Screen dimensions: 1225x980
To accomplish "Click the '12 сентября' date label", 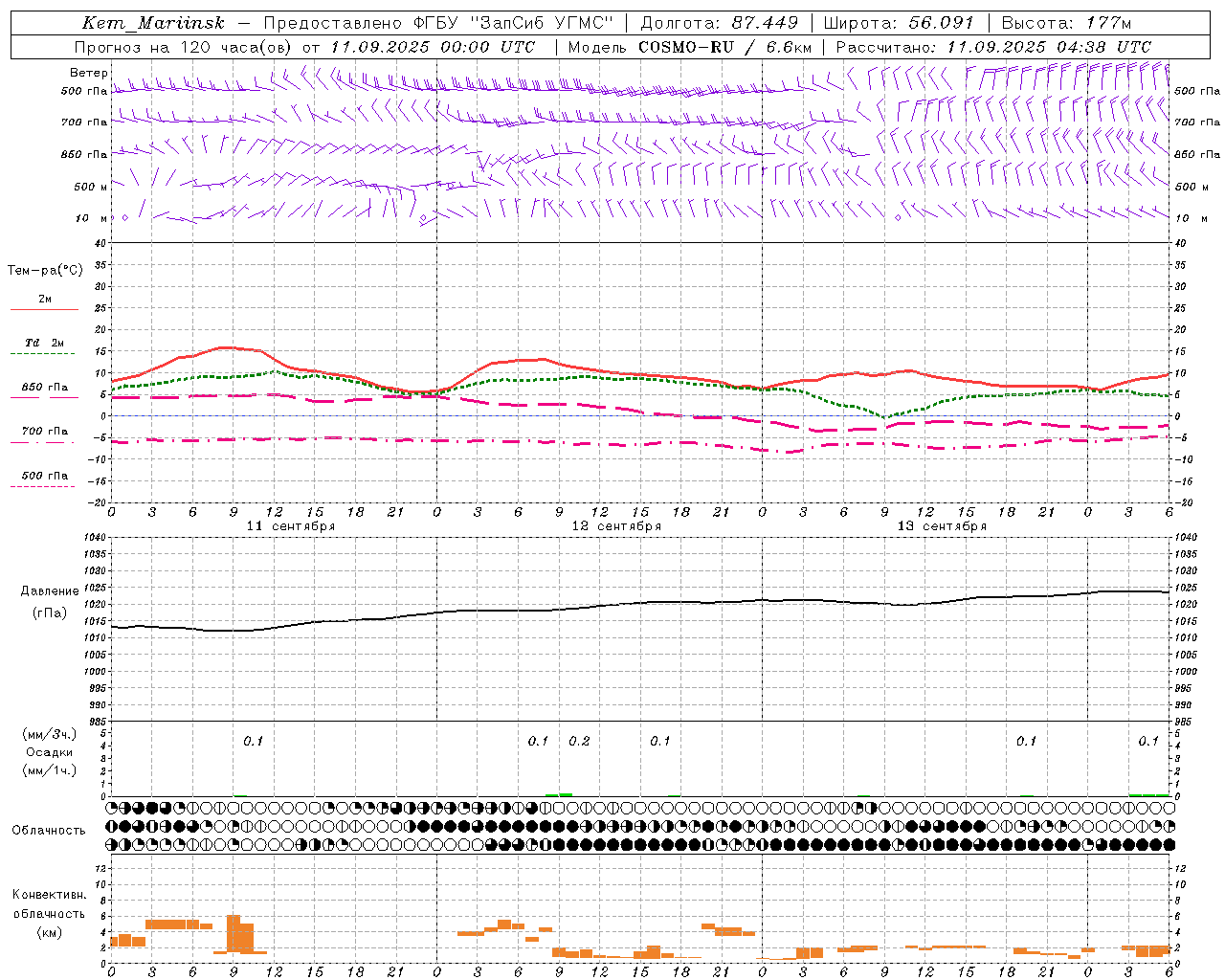I will tap(616, 526).
